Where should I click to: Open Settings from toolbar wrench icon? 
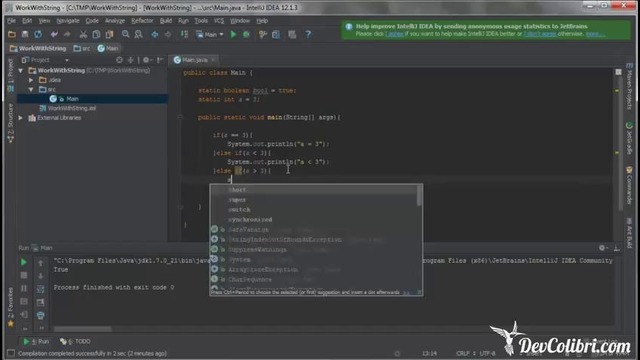(263, 35)
